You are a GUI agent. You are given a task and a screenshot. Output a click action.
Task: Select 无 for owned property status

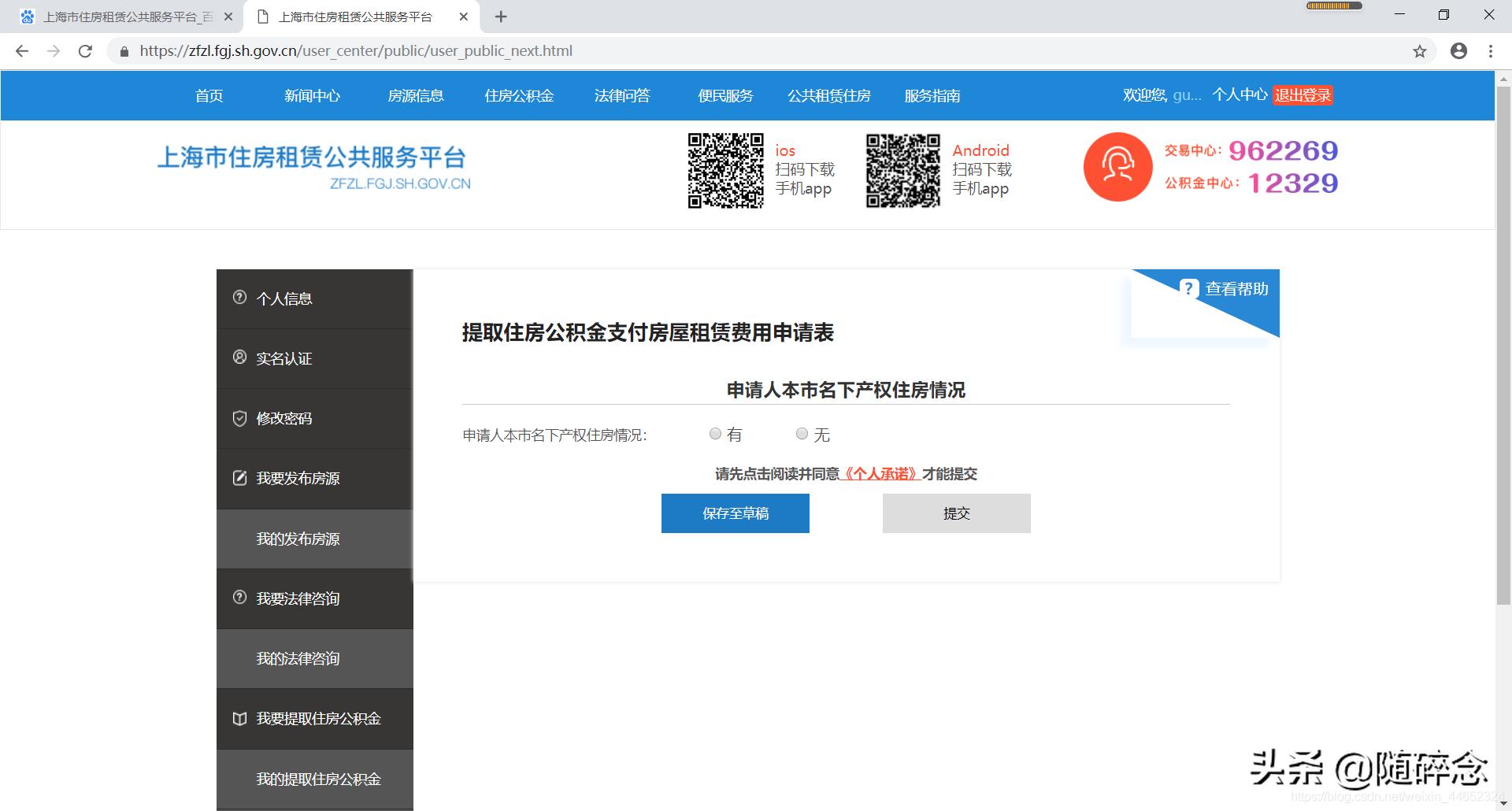tap(802, 433)
